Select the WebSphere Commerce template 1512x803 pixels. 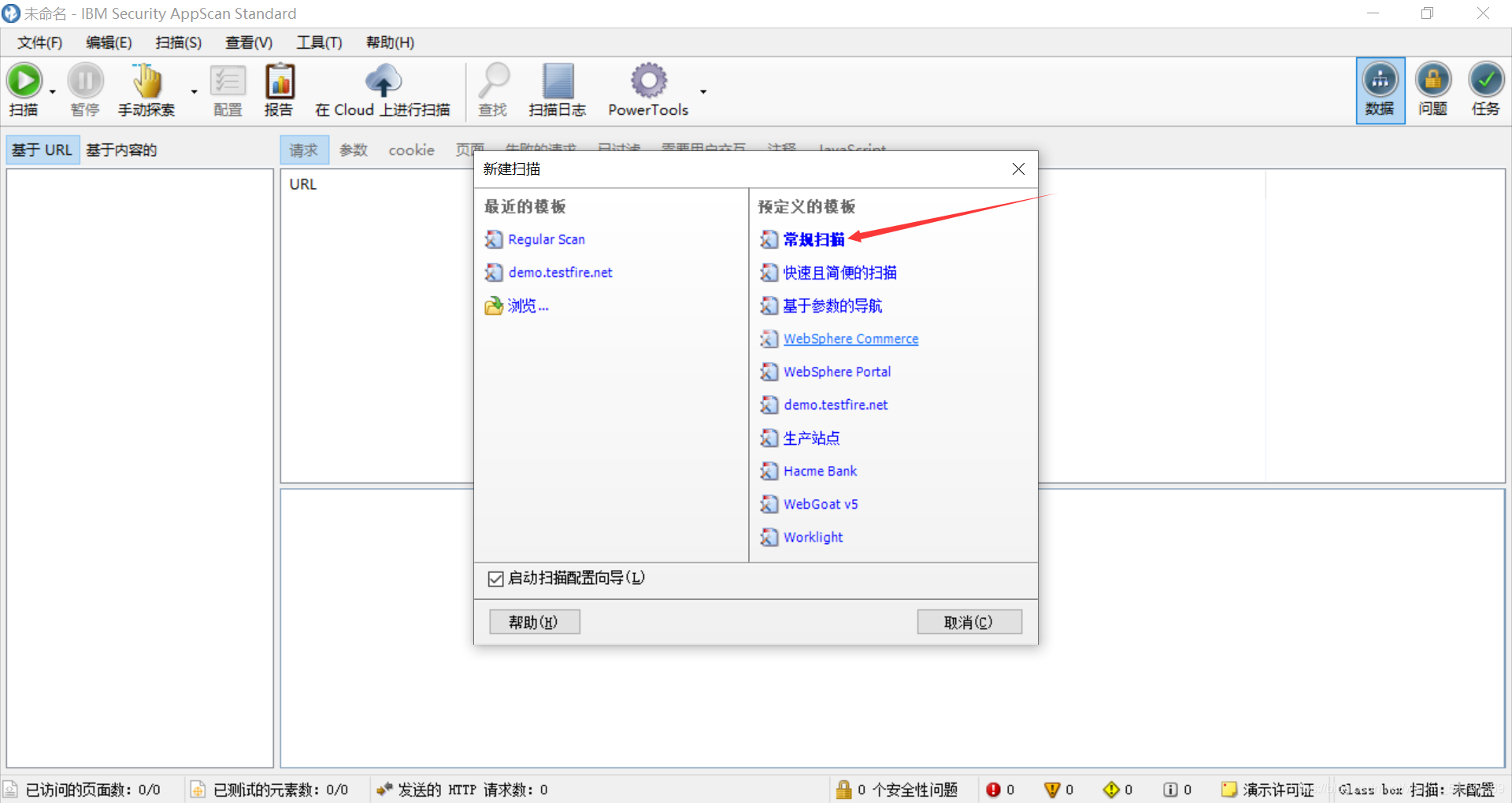(850, 339)
